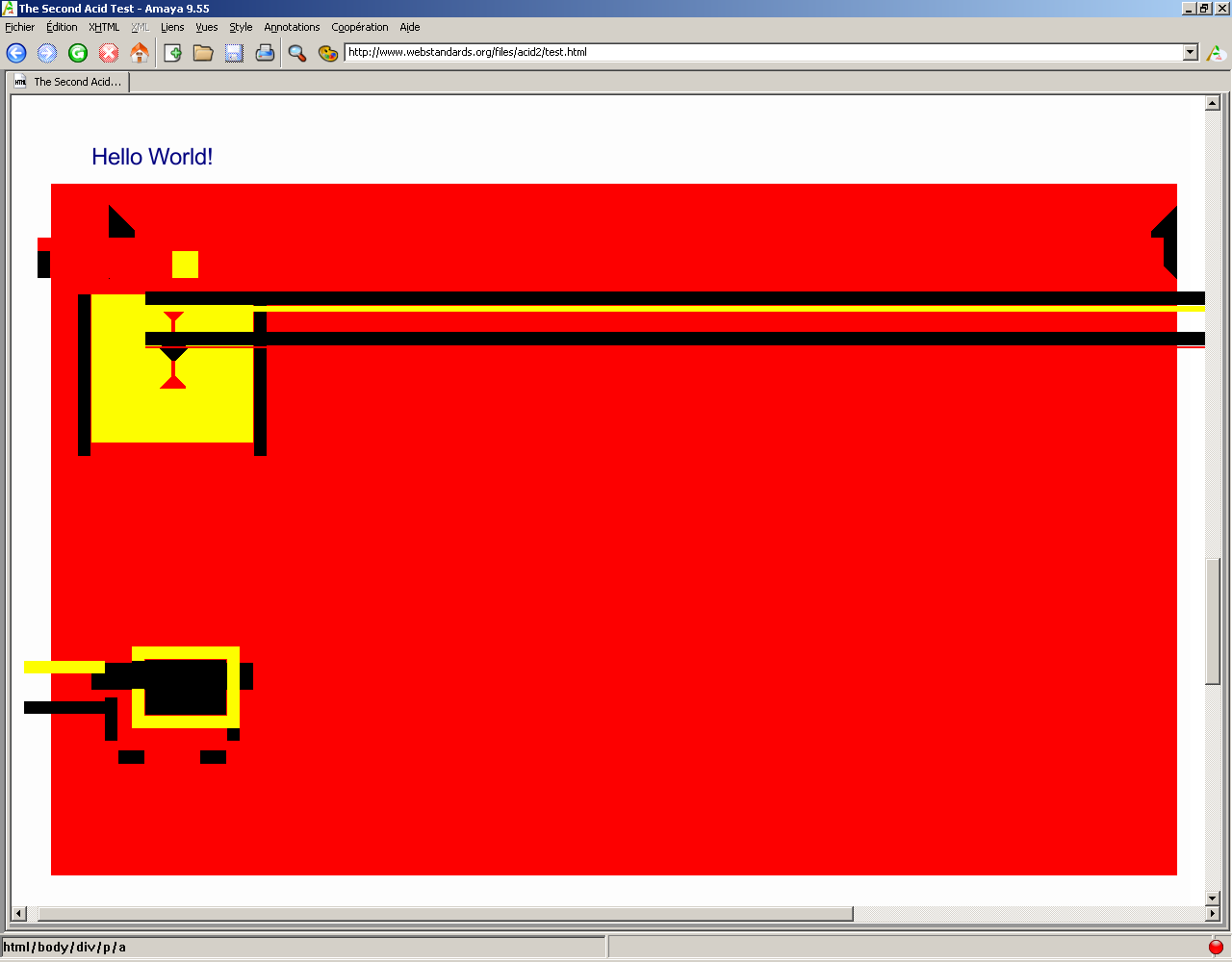Click the vertical scrollbar thumb
The width and height of the screenshot is (1232, 962).
click(x=1213, y=621)
